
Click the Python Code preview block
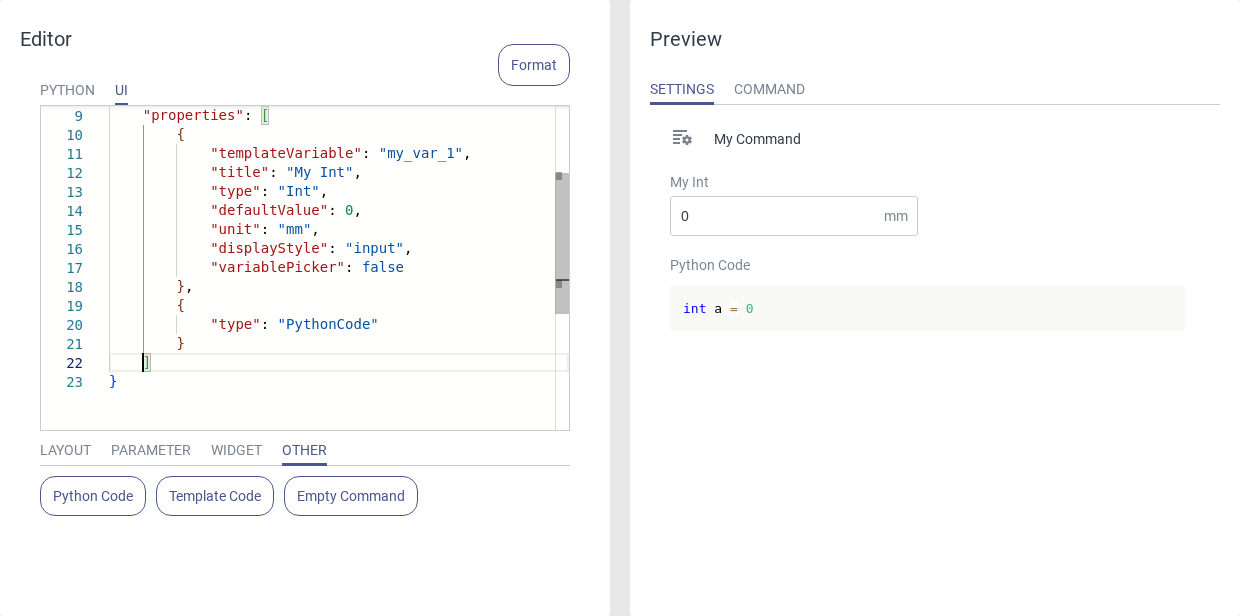(x=926, y=309)
